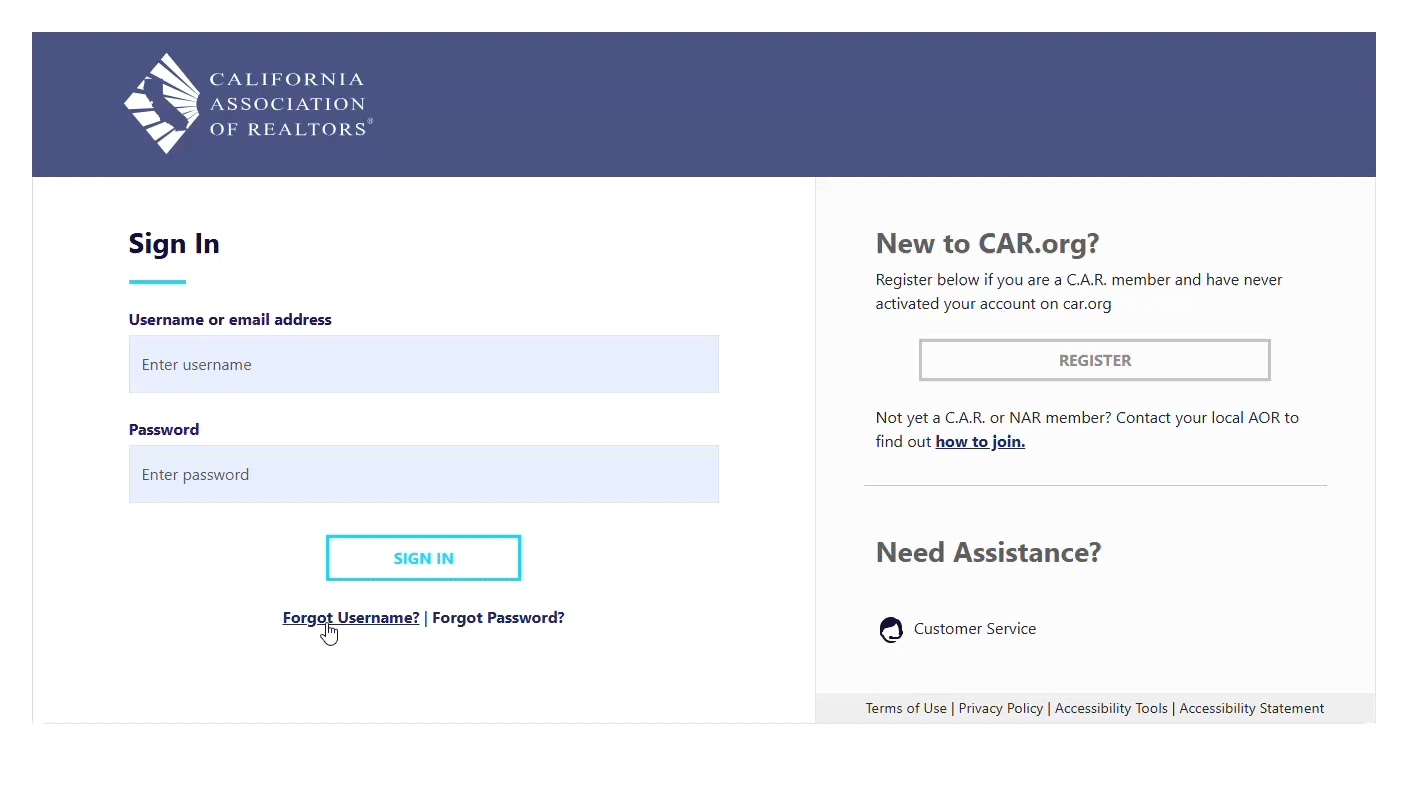View the Privacy Policy footer link

(x=1000, y=709)
